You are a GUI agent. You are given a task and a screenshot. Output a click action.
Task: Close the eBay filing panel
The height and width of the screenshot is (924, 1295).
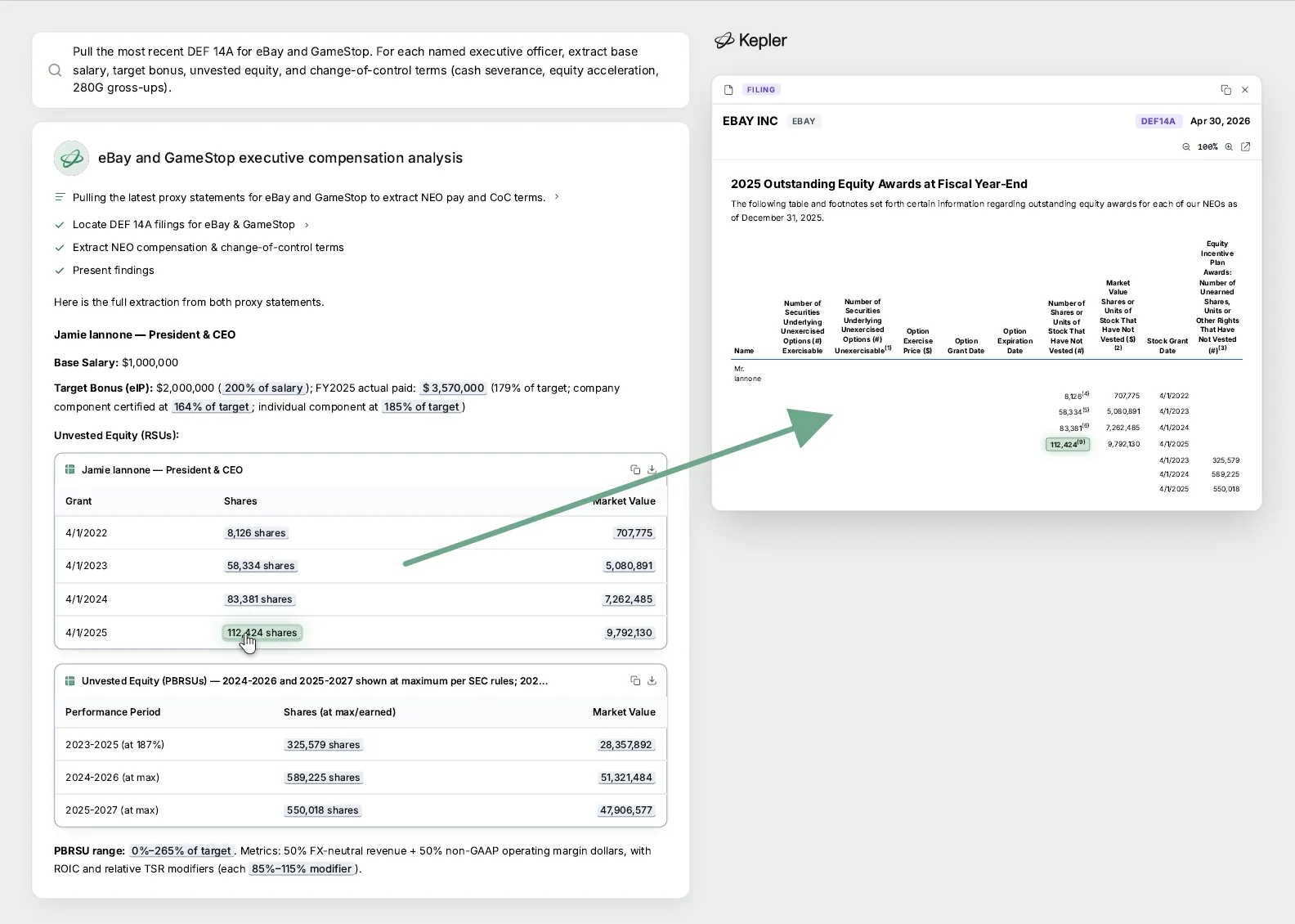(1245, 90)
